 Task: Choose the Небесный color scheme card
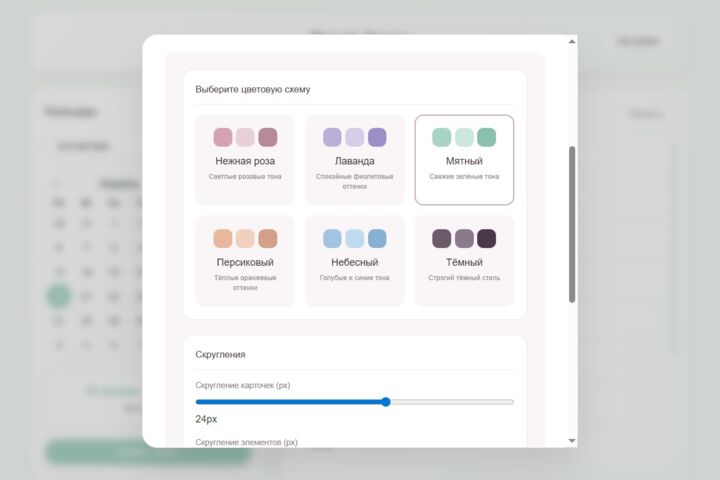pyautogui.click(x=354, y=261)
